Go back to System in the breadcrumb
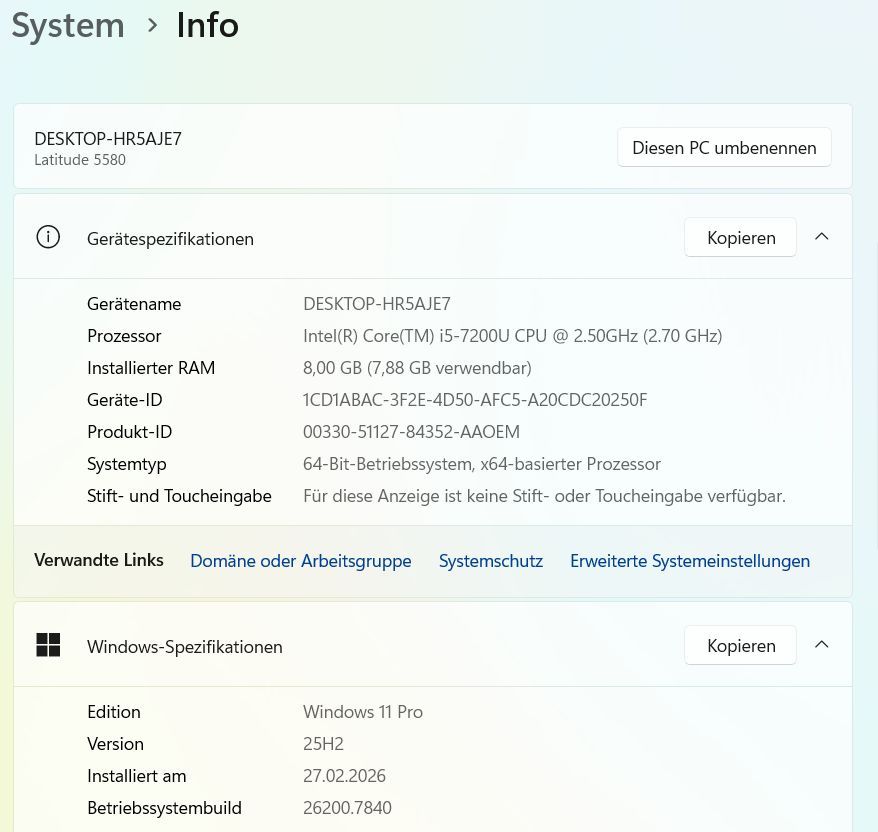The width and height of the screenshot is (878, 832). click(x=68, y=25)
